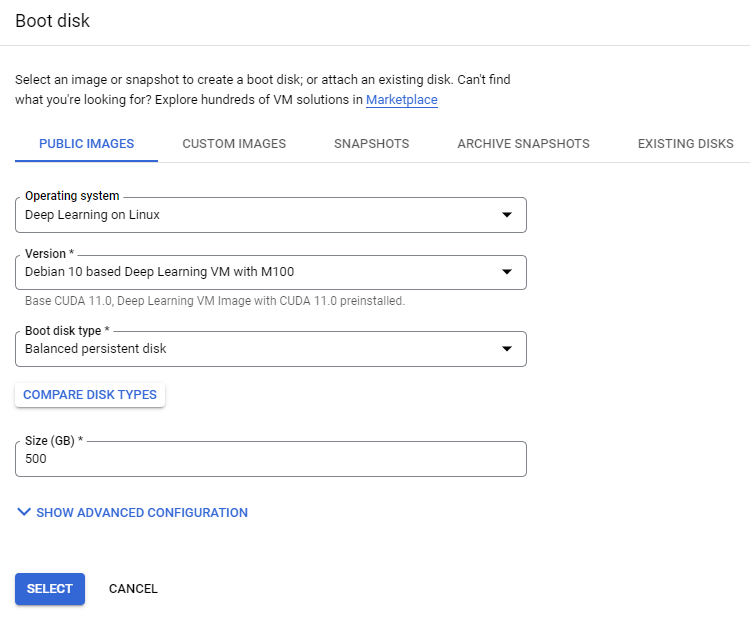Select the Existing Disks tab
750x622 pixels.
pyautogui.click(x=685, y=144)
